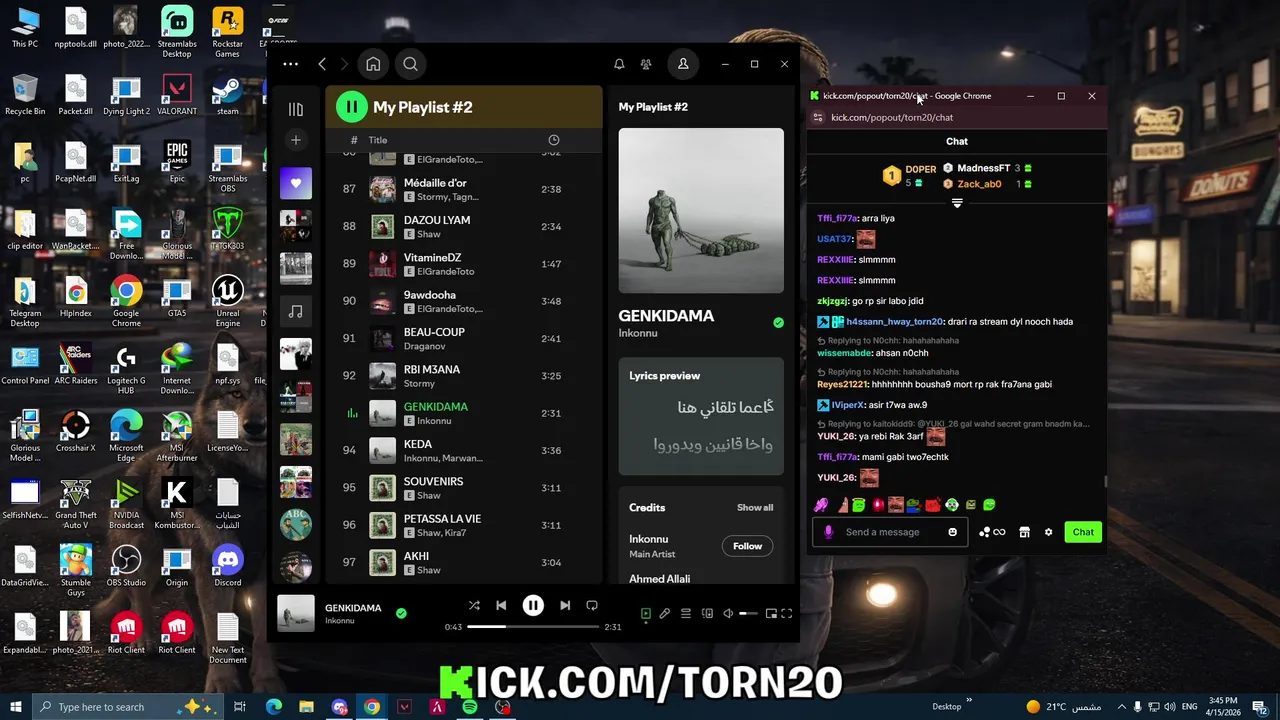The height and width of the screenshot is (720, 1280).
Task: Seek within the GENKIDAMA song progress bar
Action: (533, 627)
